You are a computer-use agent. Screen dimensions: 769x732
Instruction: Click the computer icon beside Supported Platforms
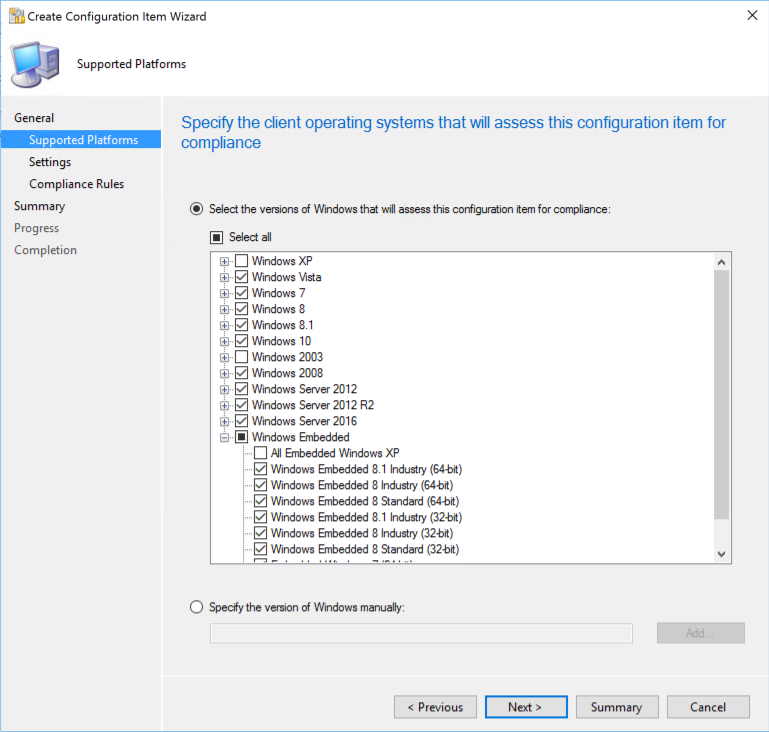pyautogui.click(x=35, y=65)
